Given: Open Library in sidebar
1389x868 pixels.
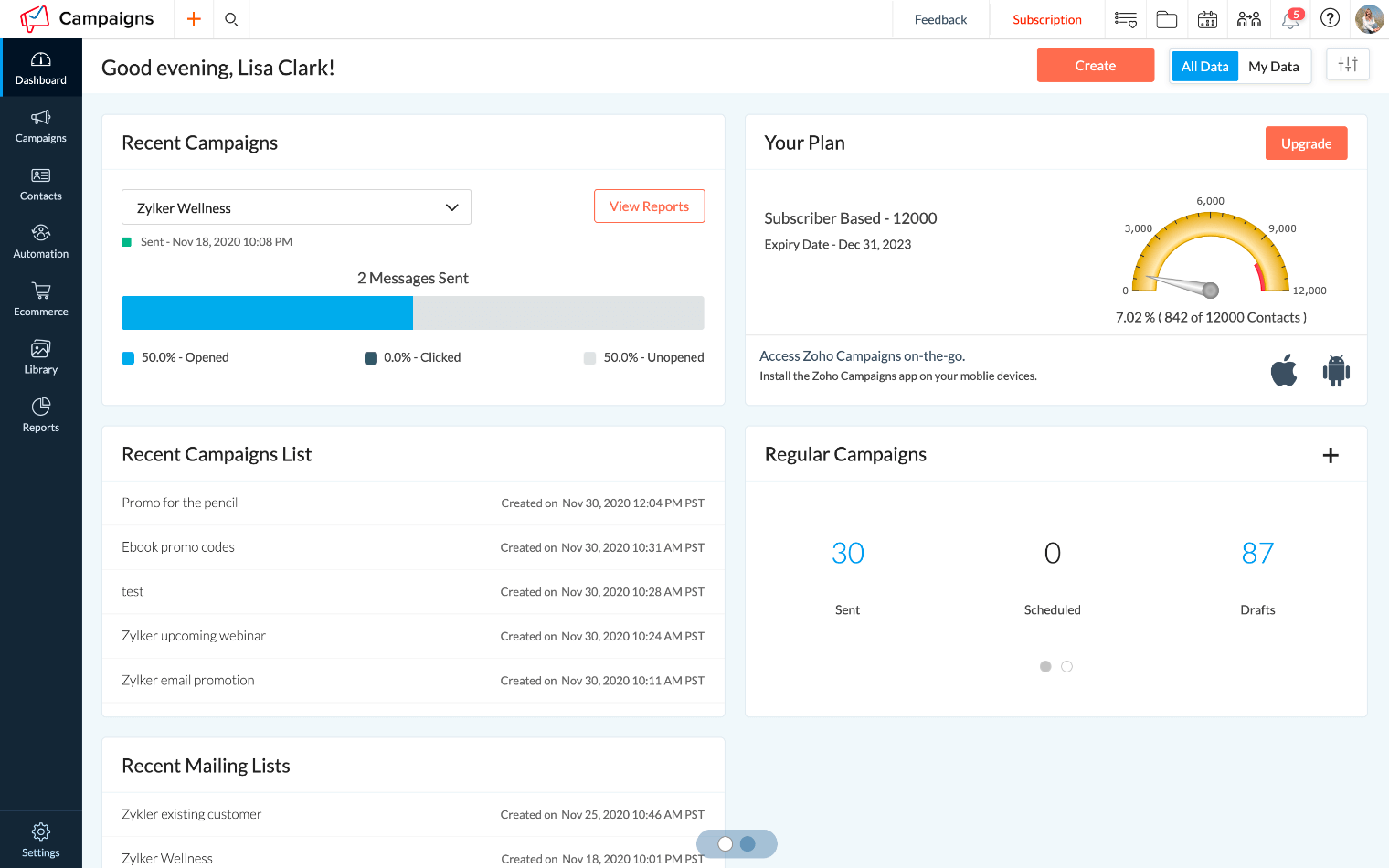Looking at the screenshot, I should [41, 357].
